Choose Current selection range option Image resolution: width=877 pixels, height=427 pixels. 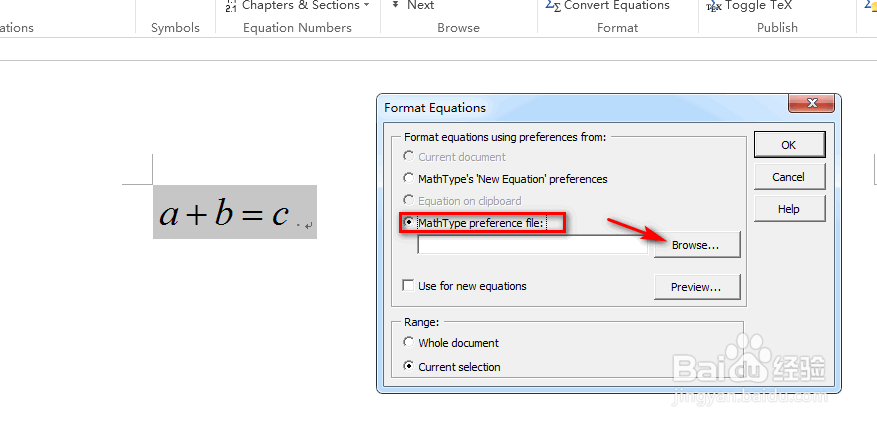[x=409, y=367]
